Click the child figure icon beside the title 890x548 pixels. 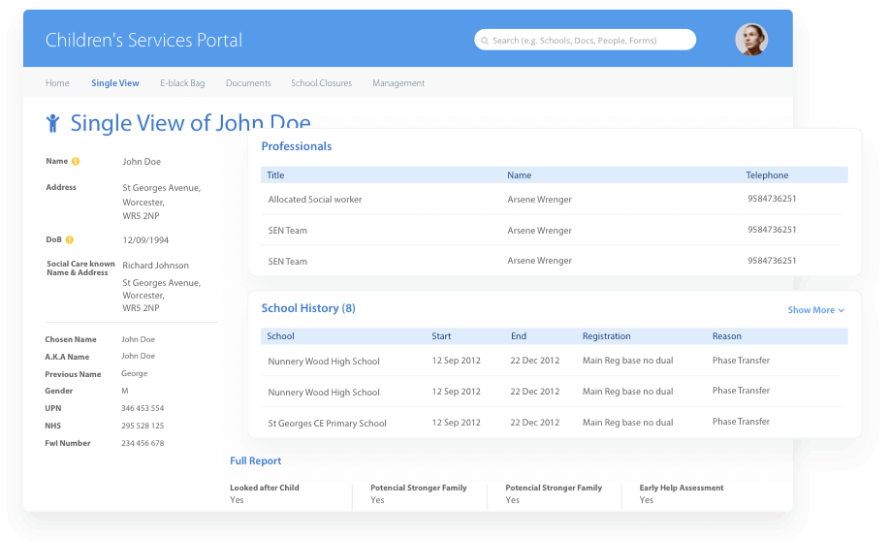click(53, 123)
